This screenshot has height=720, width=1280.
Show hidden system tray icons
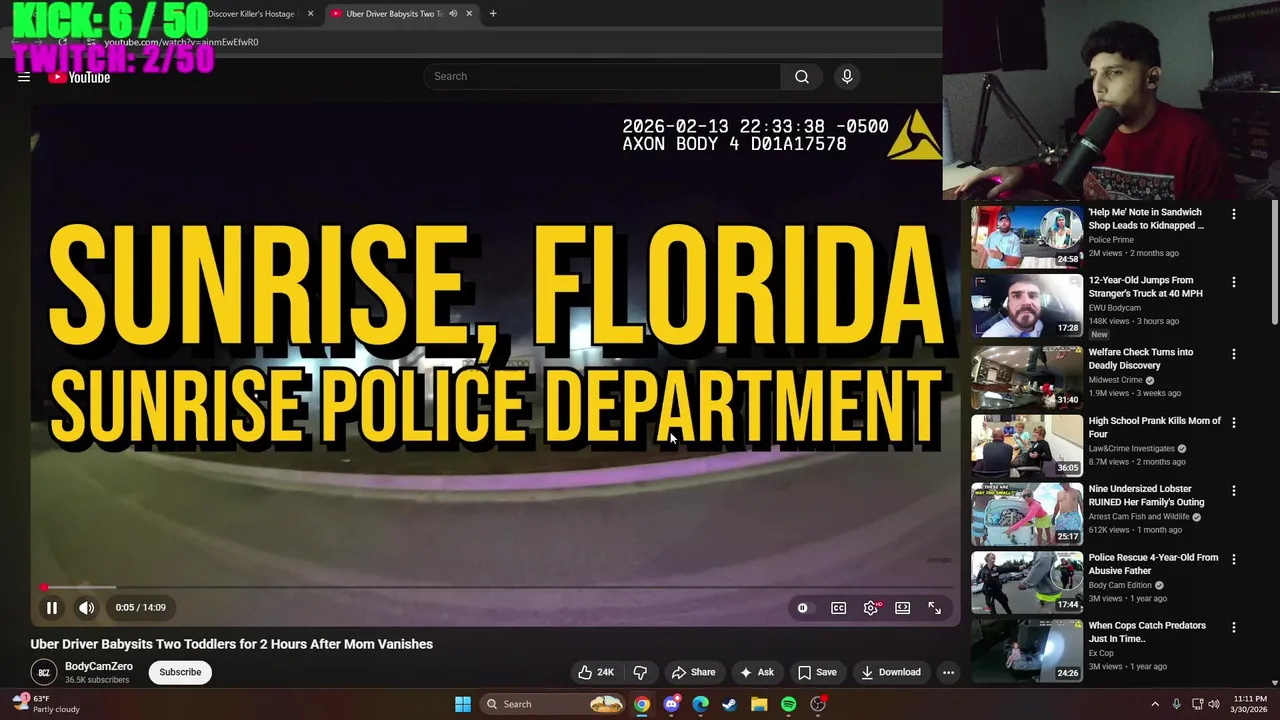(x=1155, y=704)
